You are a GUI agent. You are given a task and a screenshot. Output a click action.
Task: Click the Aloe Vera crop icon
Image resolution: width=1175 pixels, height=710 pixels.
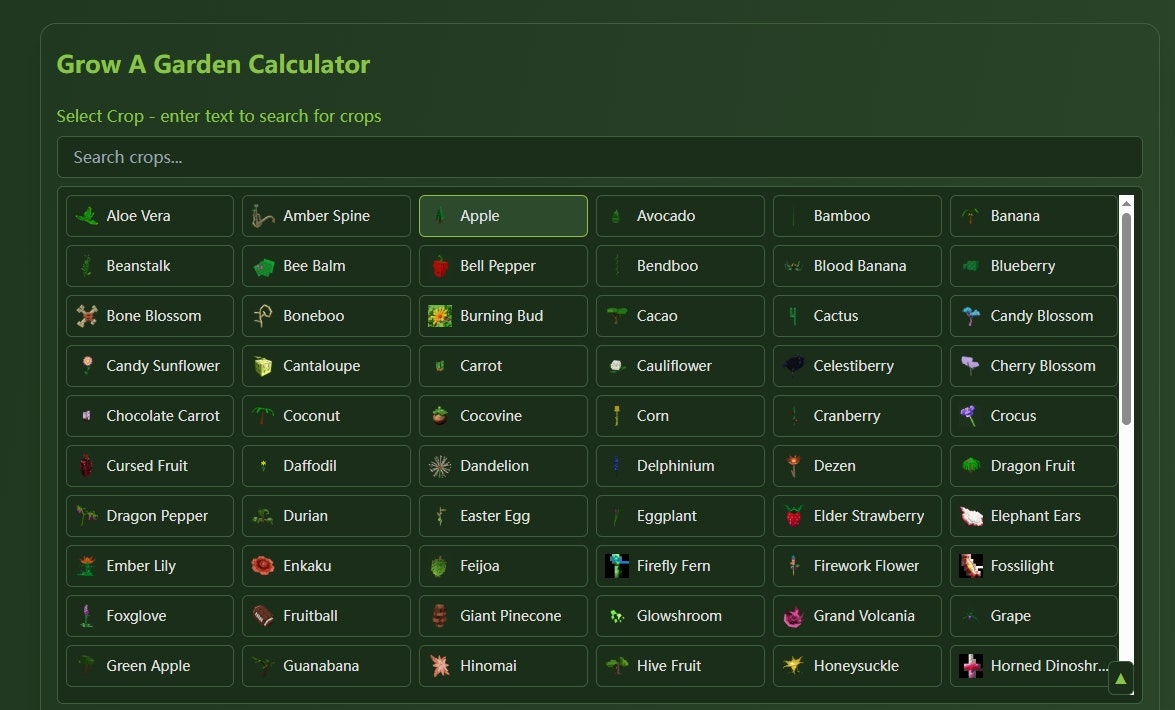point(88,215)
